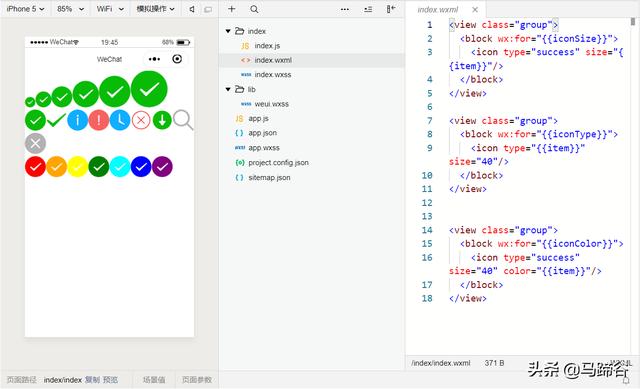Click the green checkmark without circle icon

[56, 120]
